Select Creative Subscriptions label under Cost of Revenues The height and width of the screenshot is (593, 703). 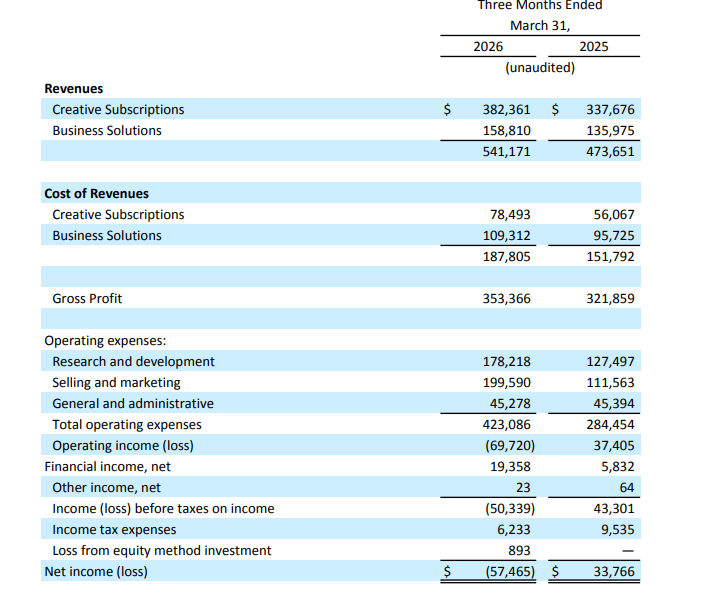tap(118, 215)
